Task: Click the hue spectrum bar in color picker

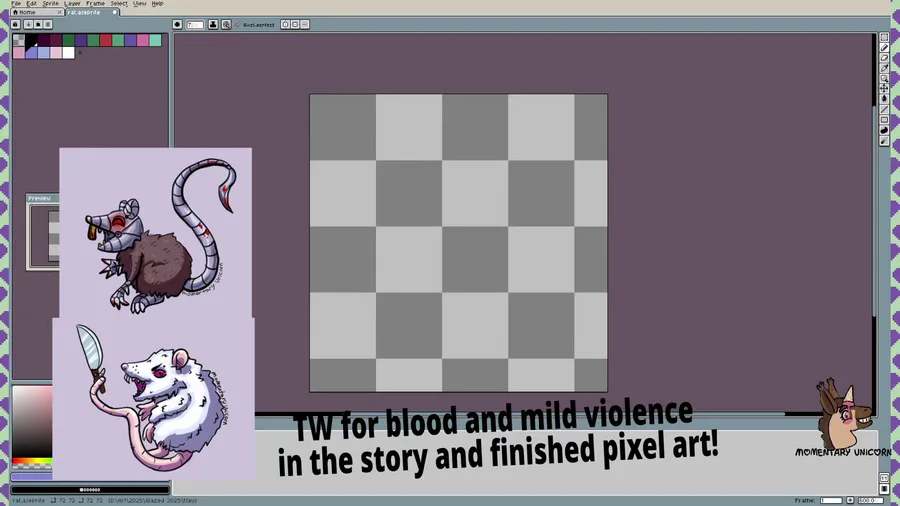Action: 32,461
